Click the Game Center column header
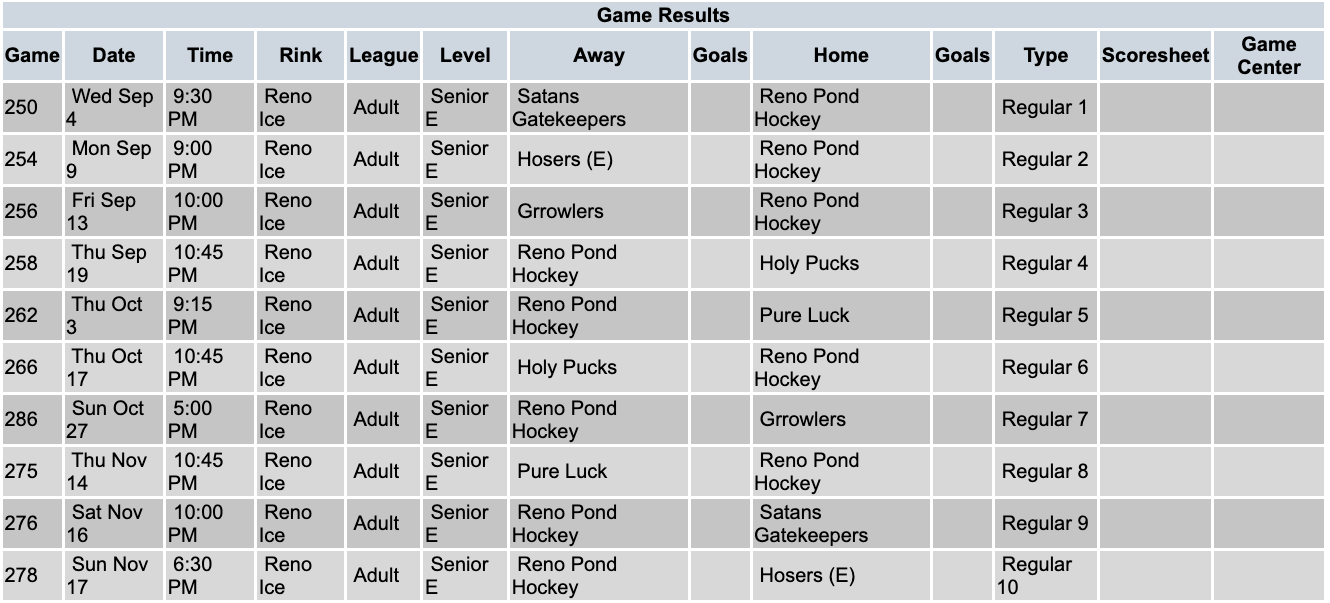1330x603 pixels. pyautogui.click(x=1268, y=56)
